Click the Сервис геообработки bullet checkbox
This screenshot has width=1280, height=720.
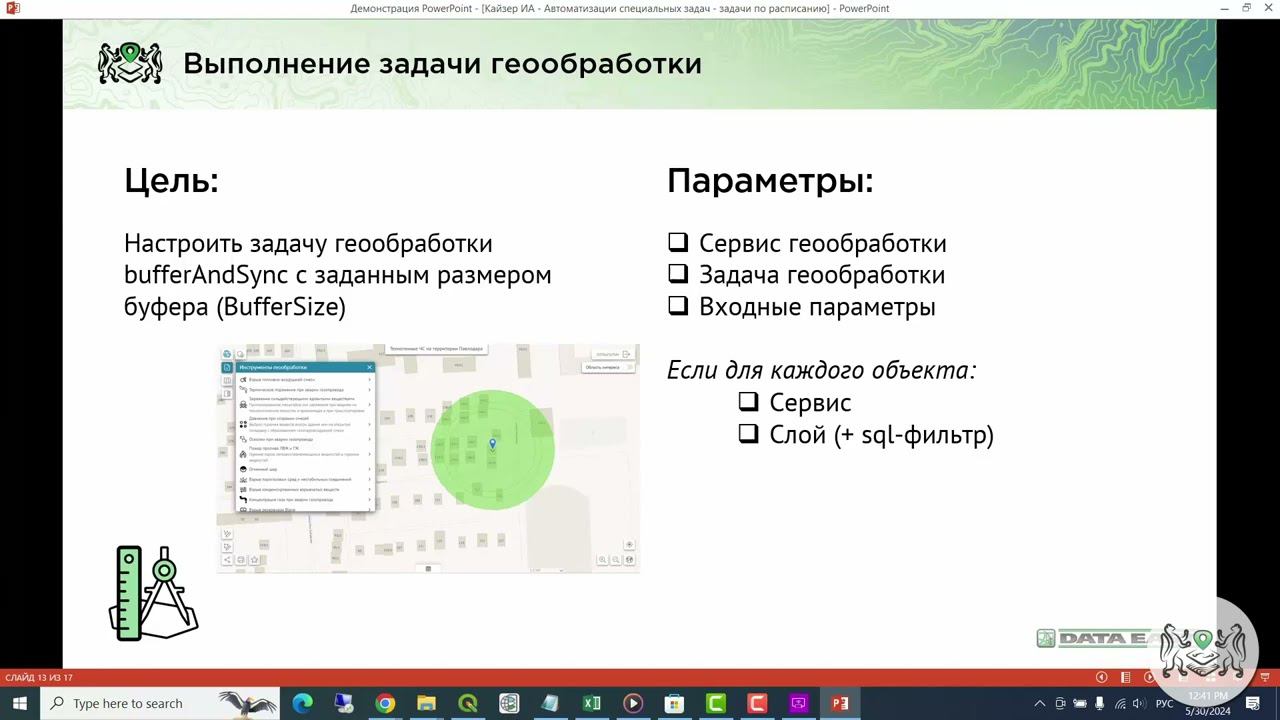[678, 242]
